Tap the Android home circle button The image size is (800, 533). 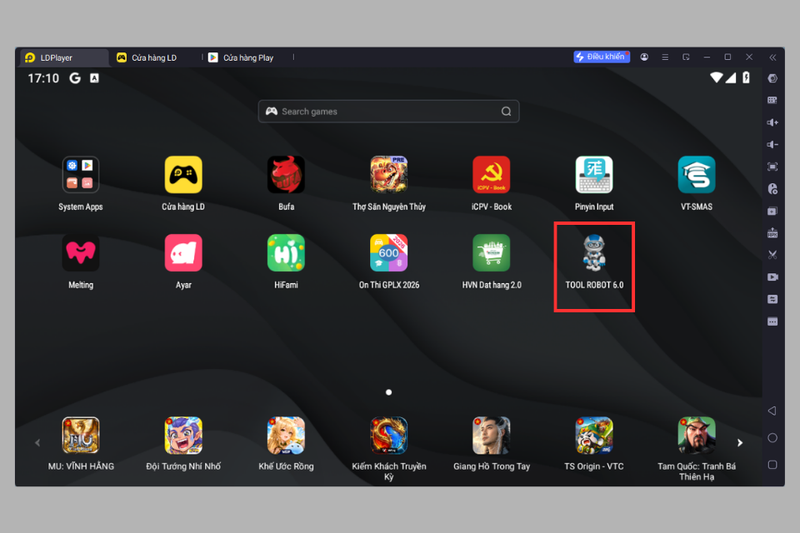click(x=772, y=438)
